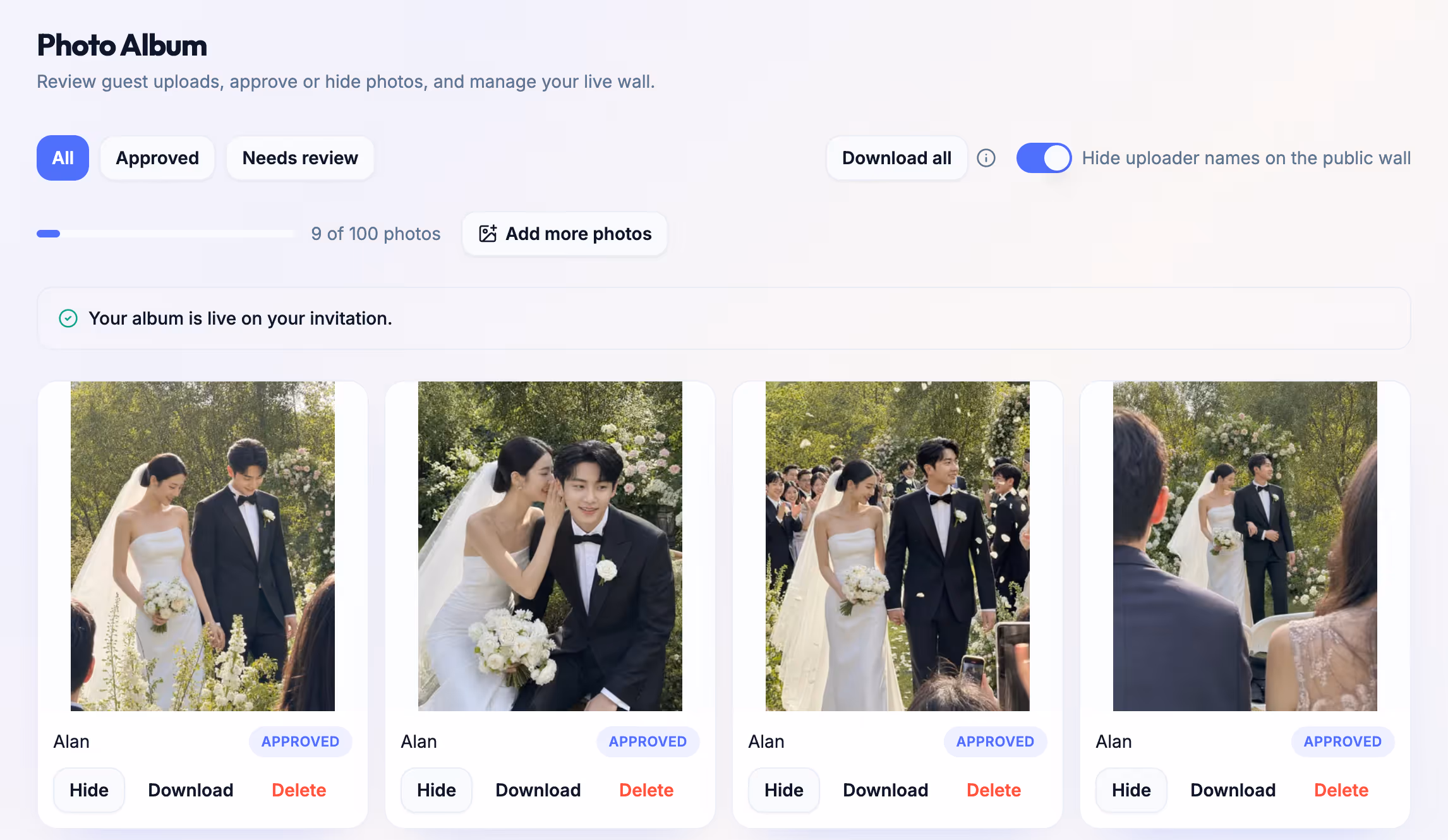Click the photo upload progress bar
1448x840 pixels.
(166, 234)
